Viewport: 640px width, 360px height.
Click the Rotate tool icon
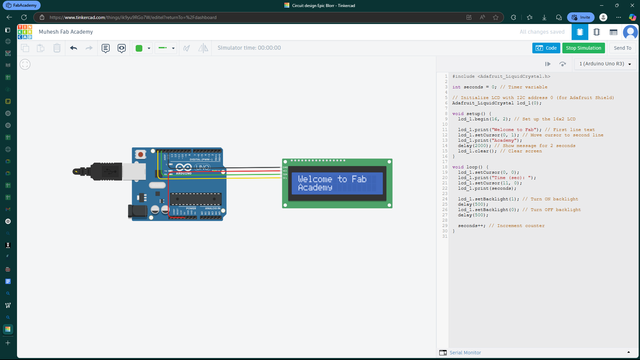187,48
